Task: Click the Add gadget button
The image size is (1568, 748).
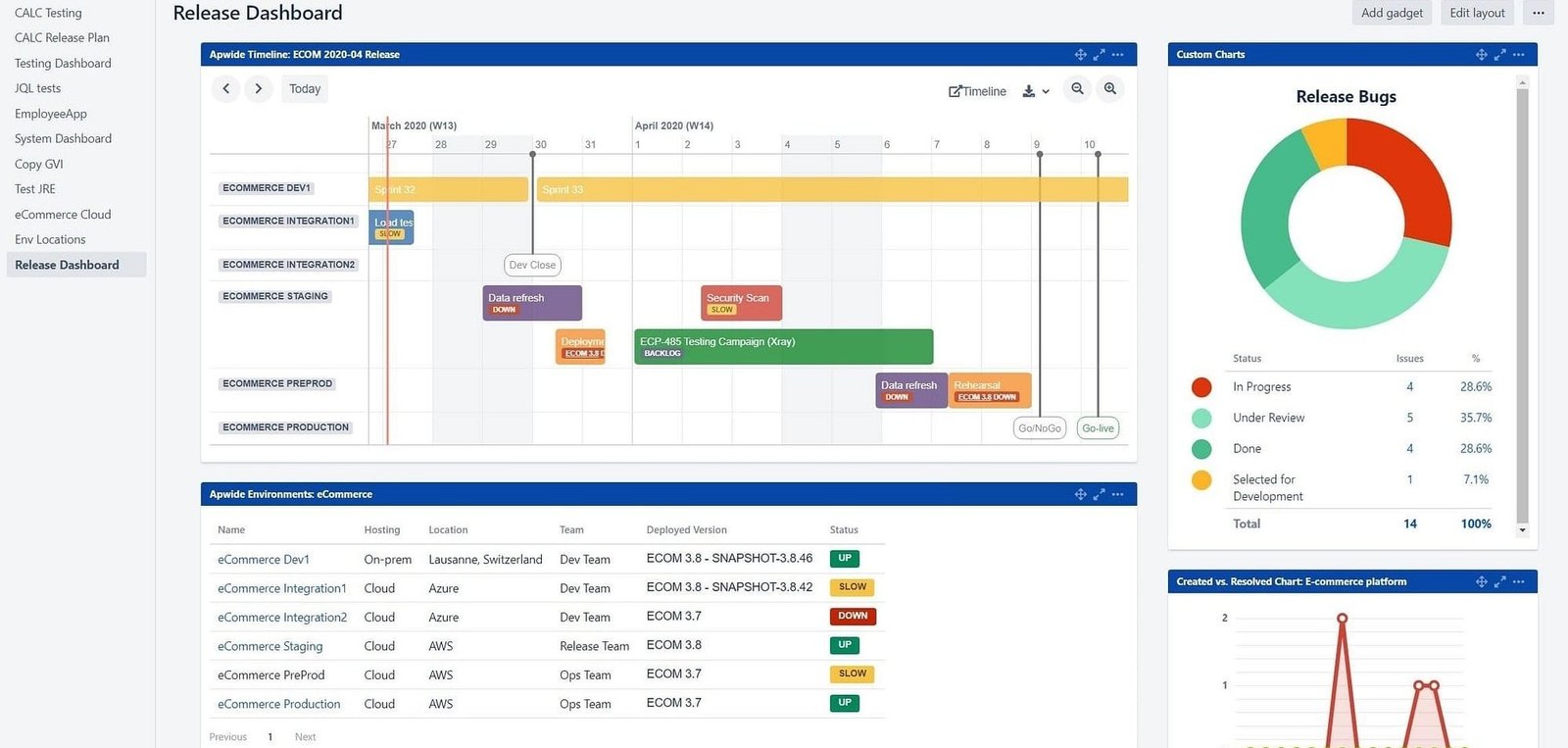Action: point(1392,13)
